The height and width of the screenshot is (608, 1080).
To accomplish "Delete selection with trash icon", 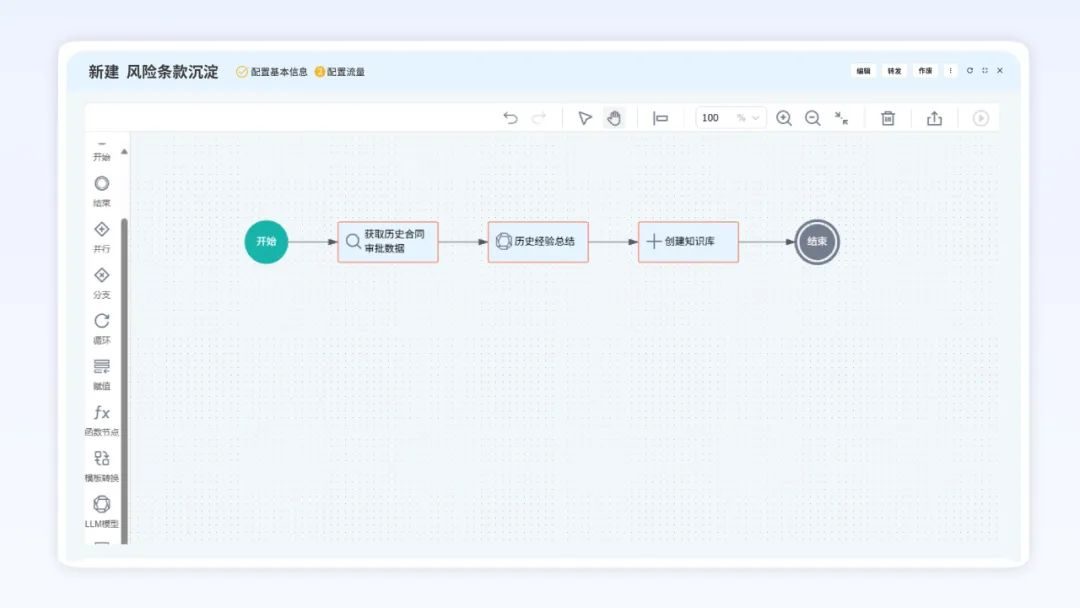I will pyautogui.click(x=888, y=118).
